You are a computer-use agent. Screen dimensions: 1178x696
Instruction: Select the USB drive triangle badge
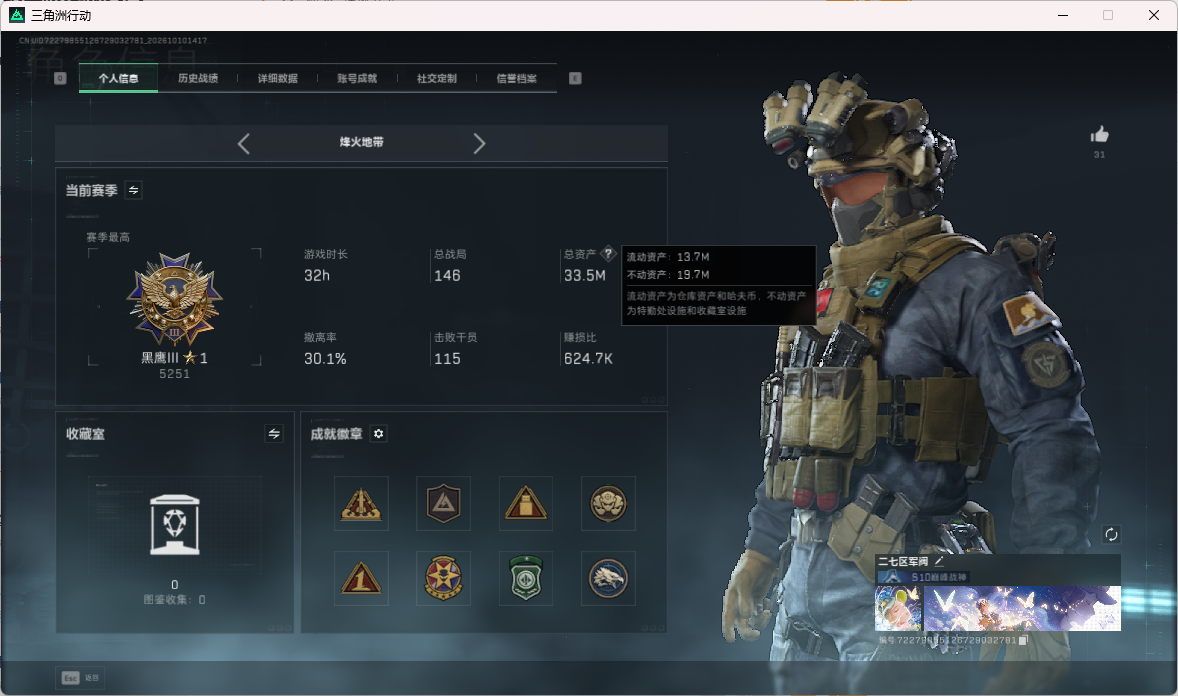pos(526,504)
